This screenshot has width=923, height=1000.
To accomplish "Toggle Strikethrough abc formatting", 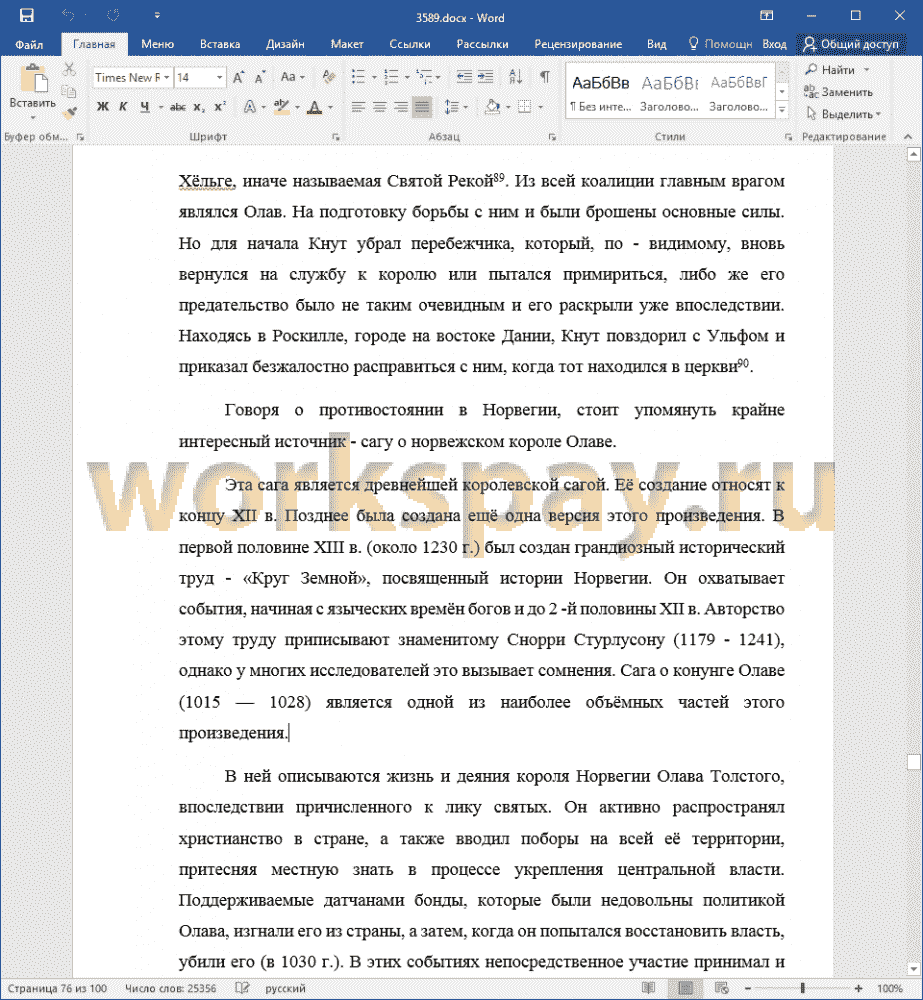I will click(177, 107).
